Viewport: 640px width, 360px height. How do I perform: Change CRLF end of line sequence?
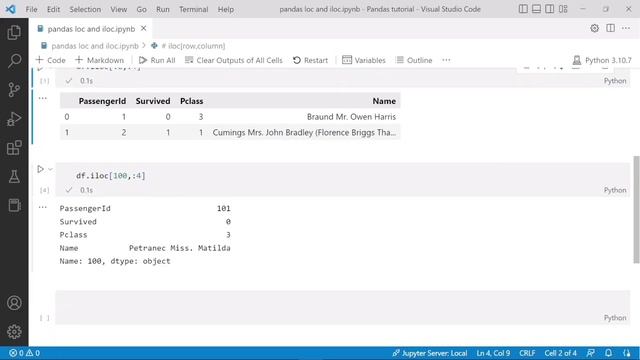click(x=527, y=353)
